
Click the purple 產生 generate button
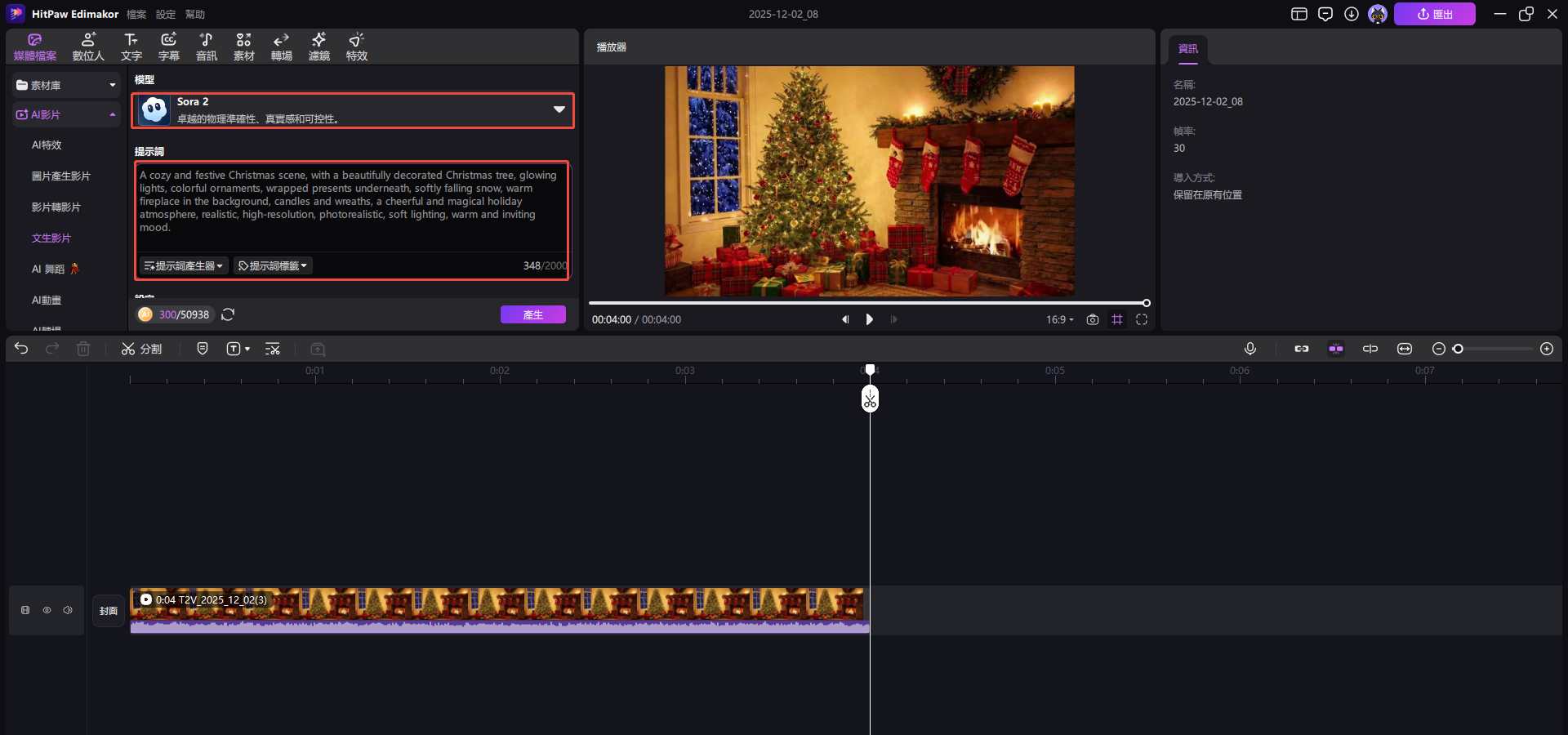click(x=532, y=314)
